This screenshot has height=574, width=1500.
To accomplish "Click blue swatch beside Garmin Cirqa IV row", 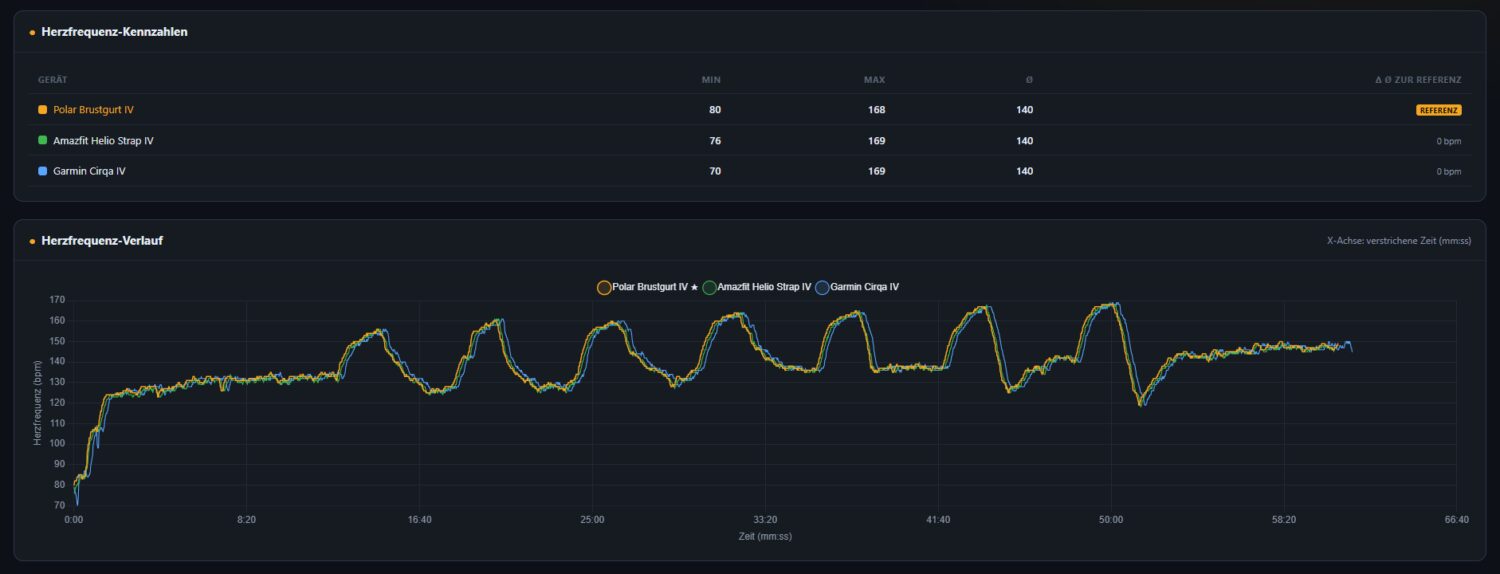I will (43, 172).
